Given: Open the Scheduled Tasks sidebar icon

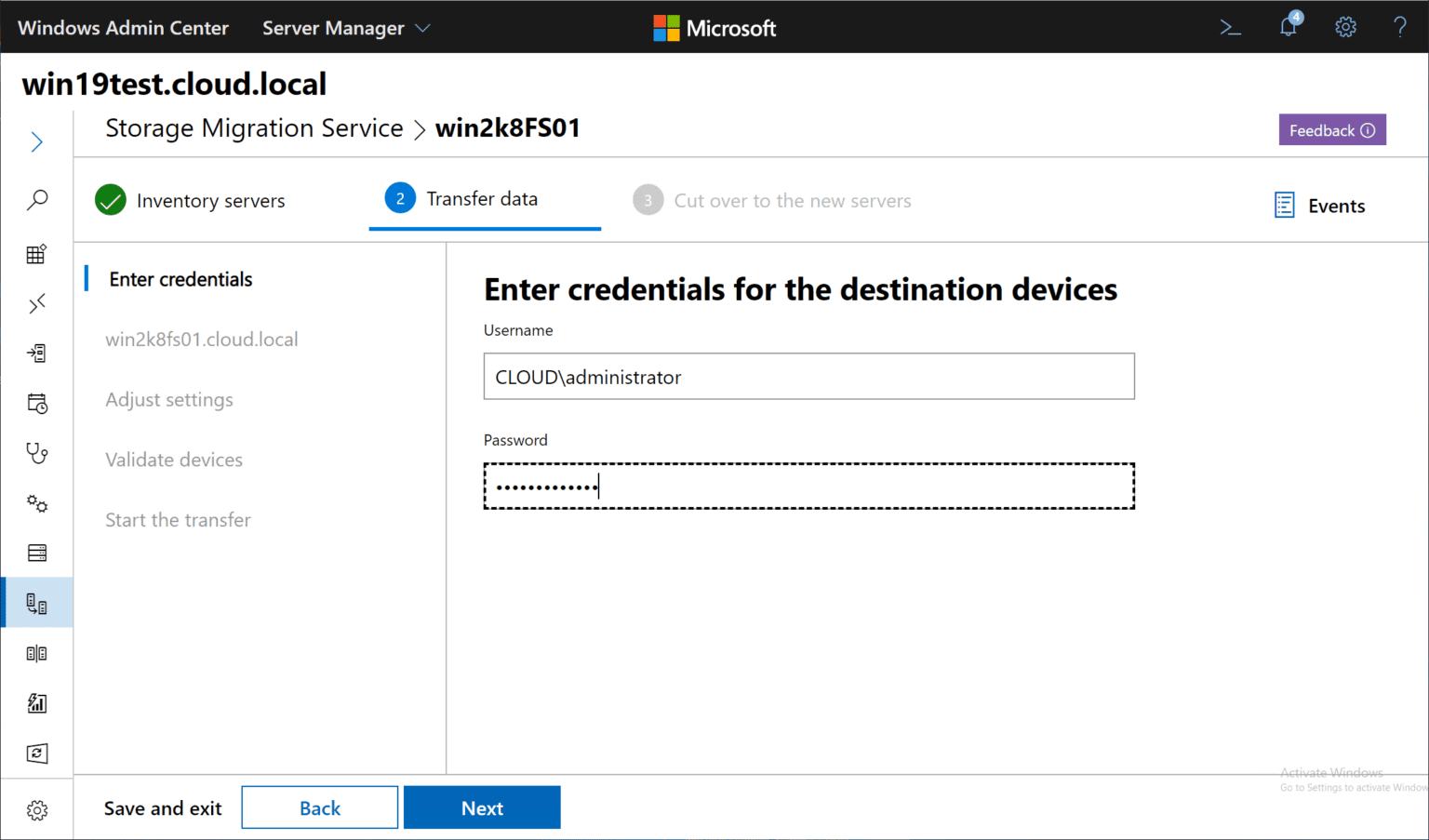Looking at the screenshot, I should [x=37, y=403].
